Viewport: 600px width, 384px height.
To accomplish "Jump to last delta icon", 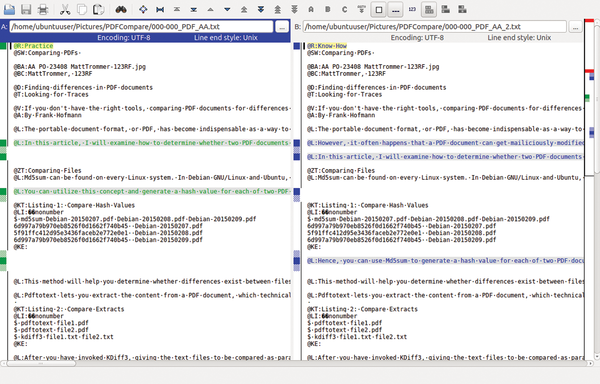I will tap(194, 9).
